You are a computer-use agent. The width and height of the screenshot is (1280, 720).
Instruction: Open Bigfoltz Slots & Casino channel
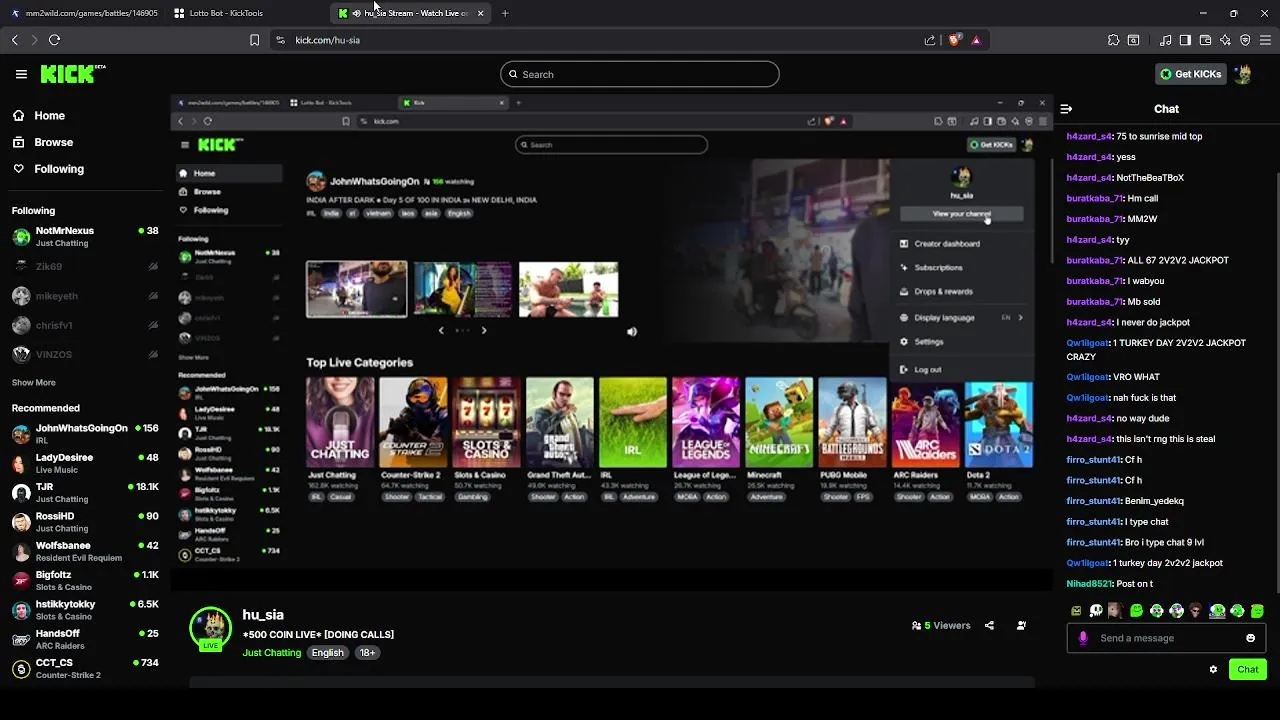[84, 581]
